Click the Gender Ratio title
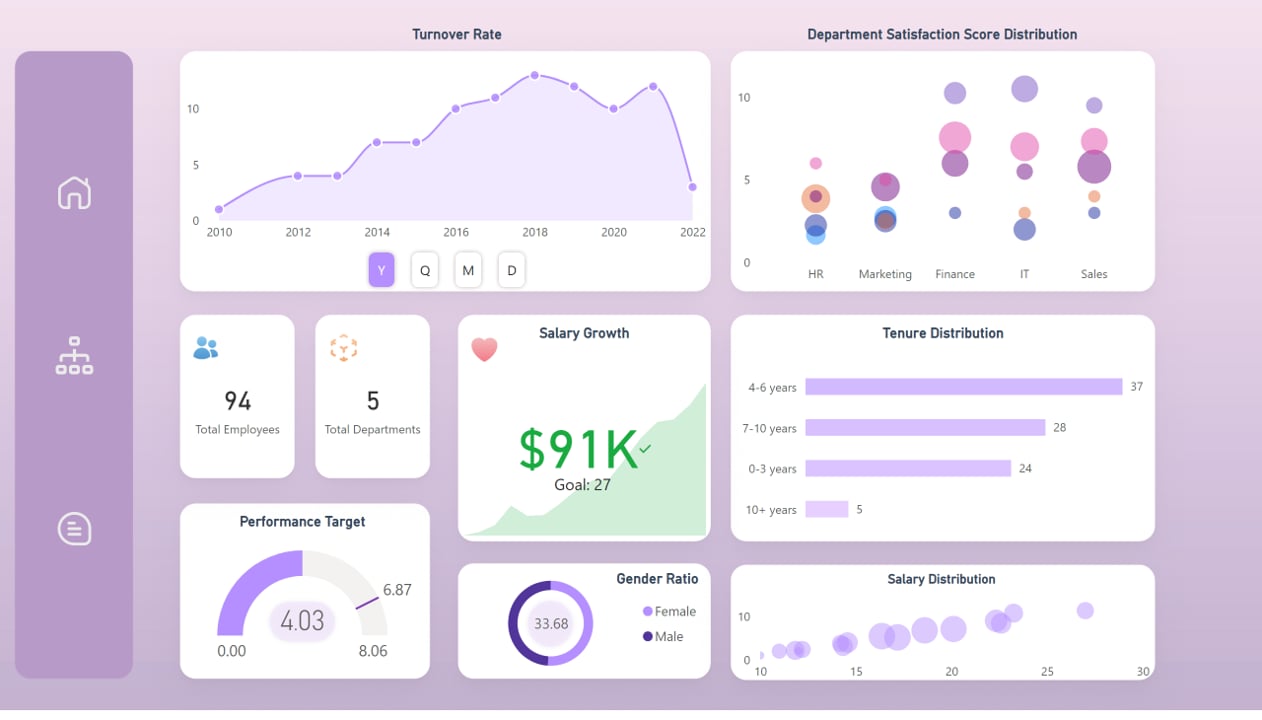Viewport: 1262px width, 720px height. point(657,578)
